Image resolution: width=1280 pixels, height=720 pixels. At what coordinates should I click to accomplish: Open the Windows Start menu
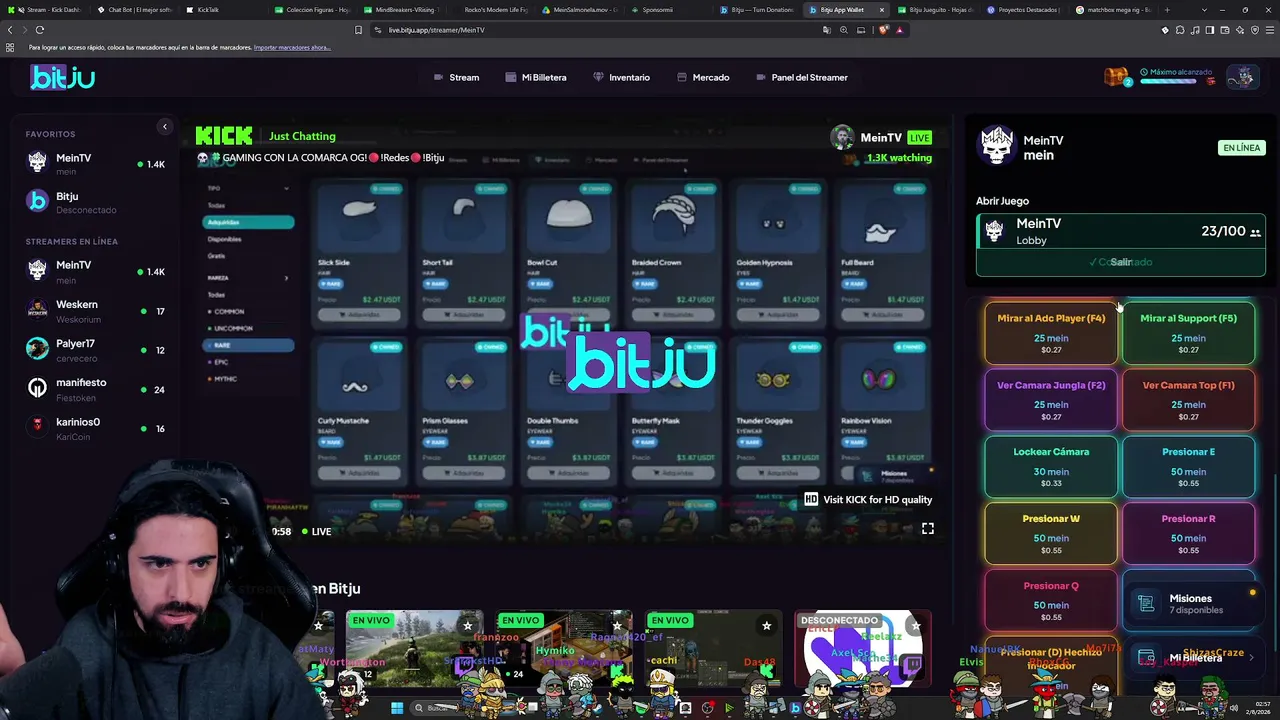pyautogui.click(x=397, y=708)
